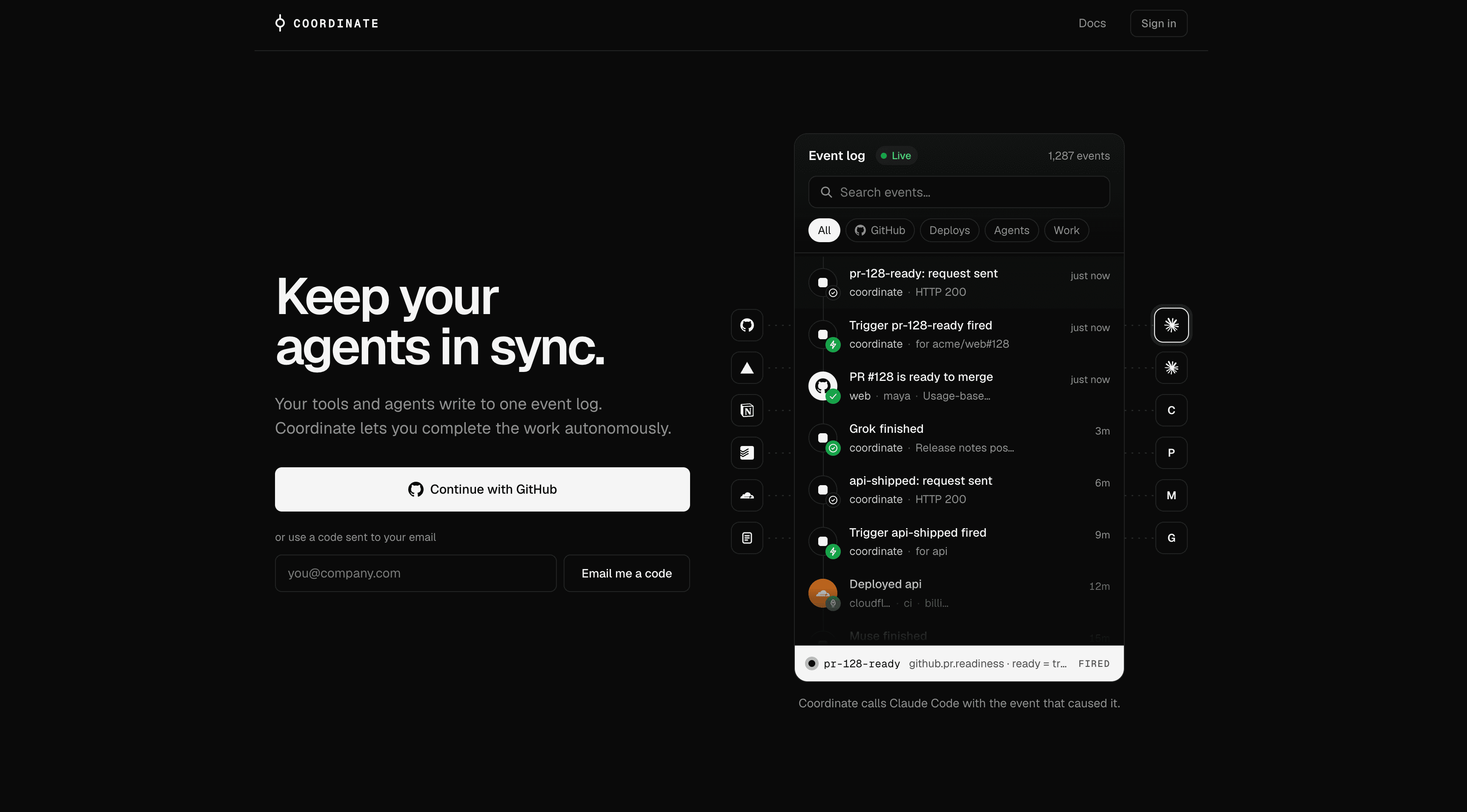Click the Vercel triangle source icon
This screenshot has width=1467, height=812.
[747, 368]
